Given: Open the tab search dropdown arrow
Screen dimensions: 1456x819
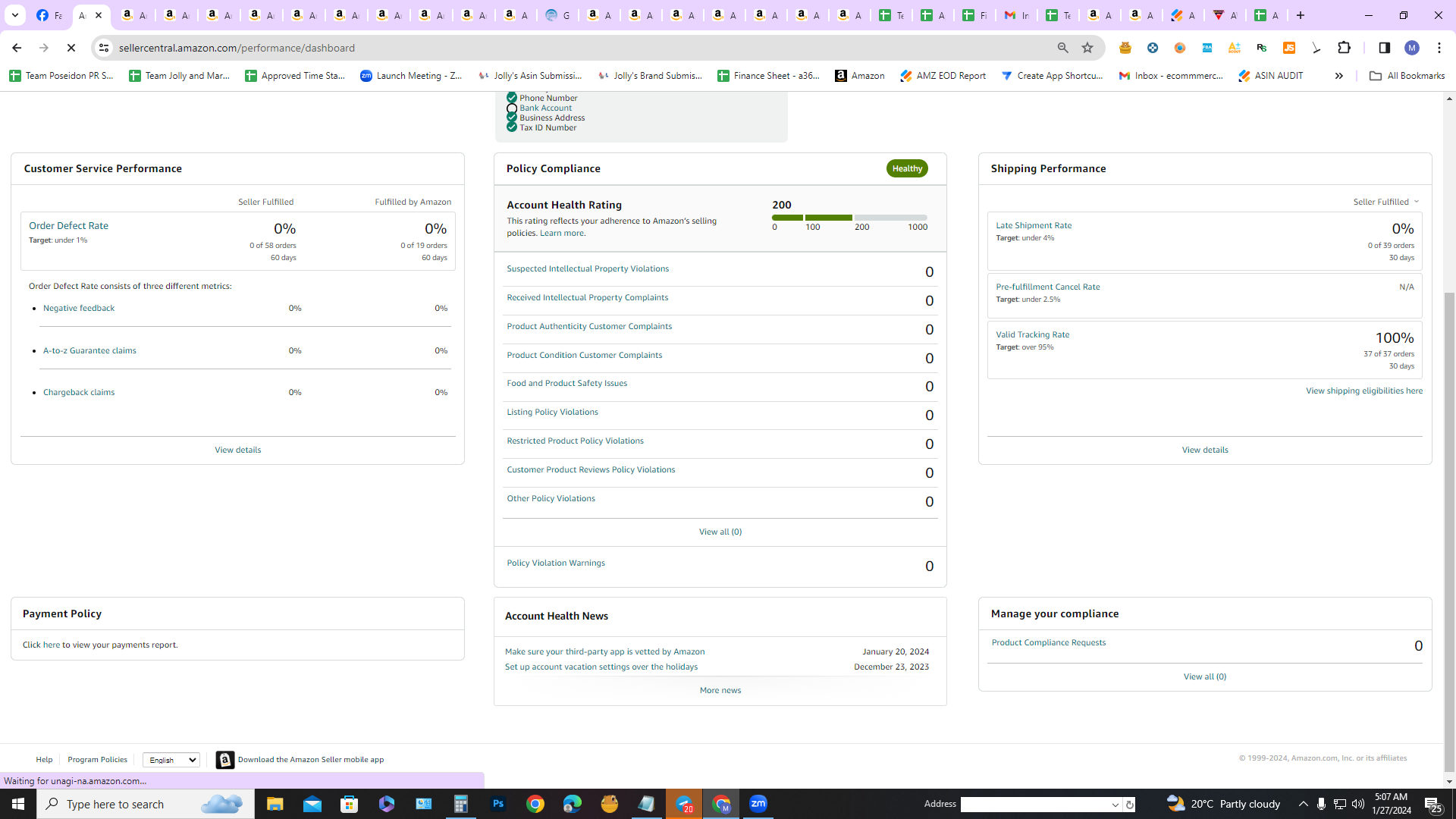Looking at the screenshot, I should (14, 15).
